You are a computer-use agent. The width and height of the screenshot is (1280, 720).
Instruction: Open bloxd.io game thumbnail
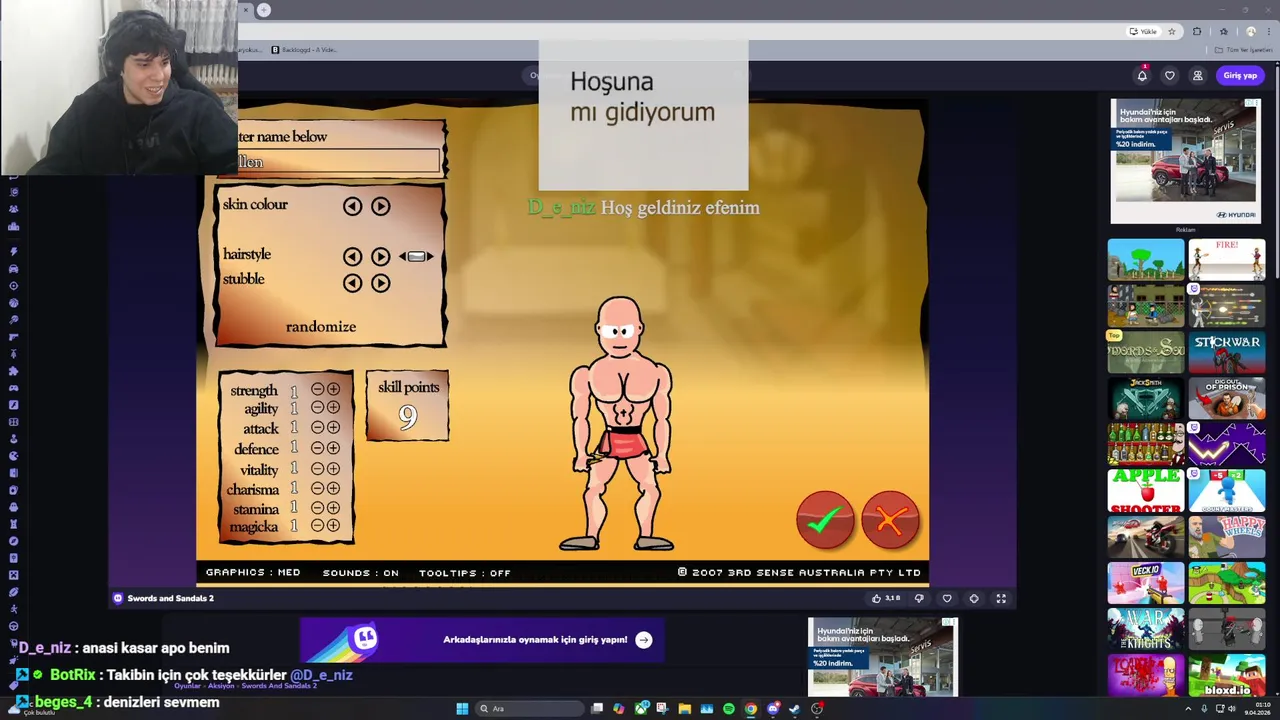click(x=1227, y=676)
